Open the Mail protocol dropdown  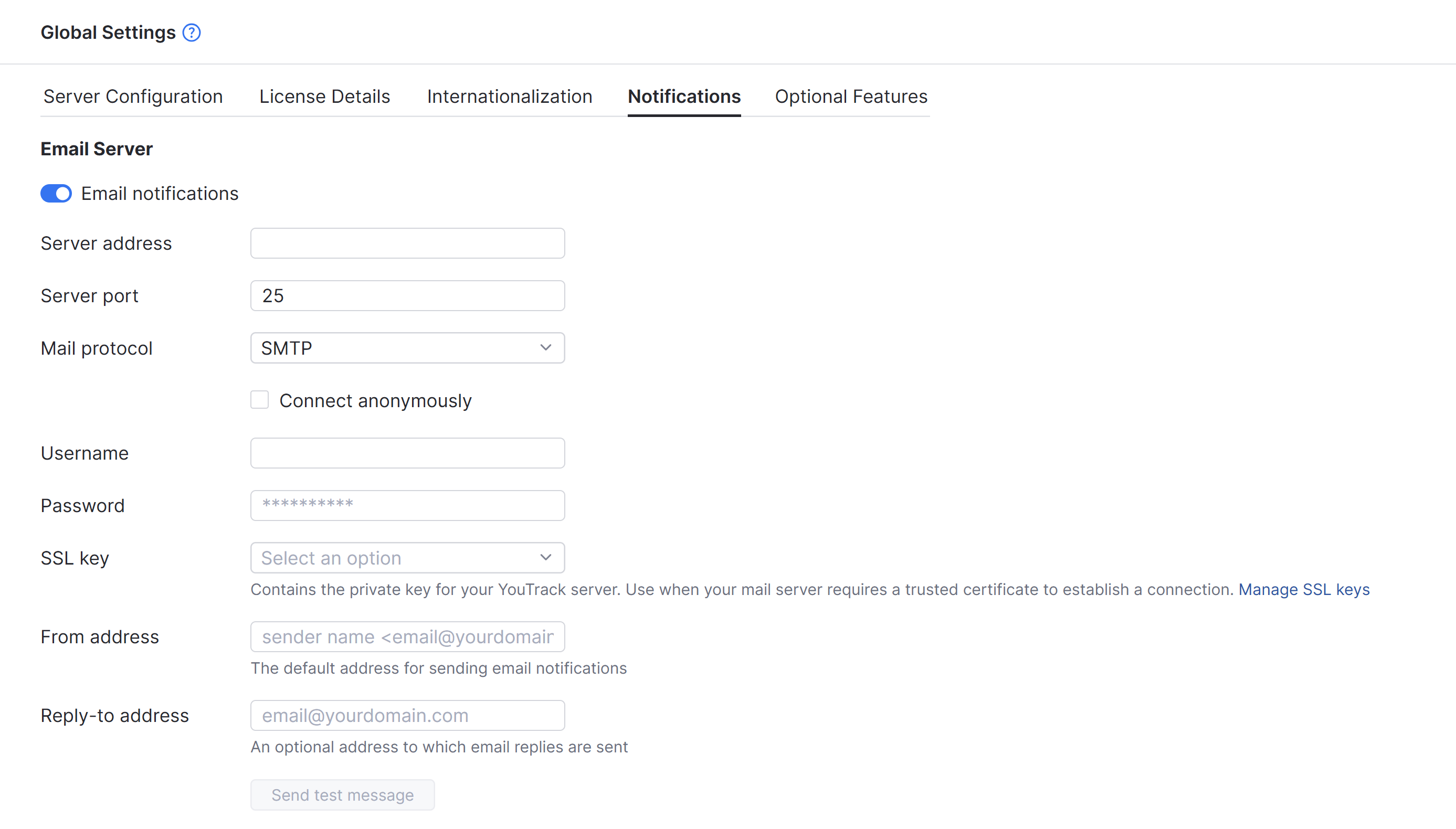(407, 347)
